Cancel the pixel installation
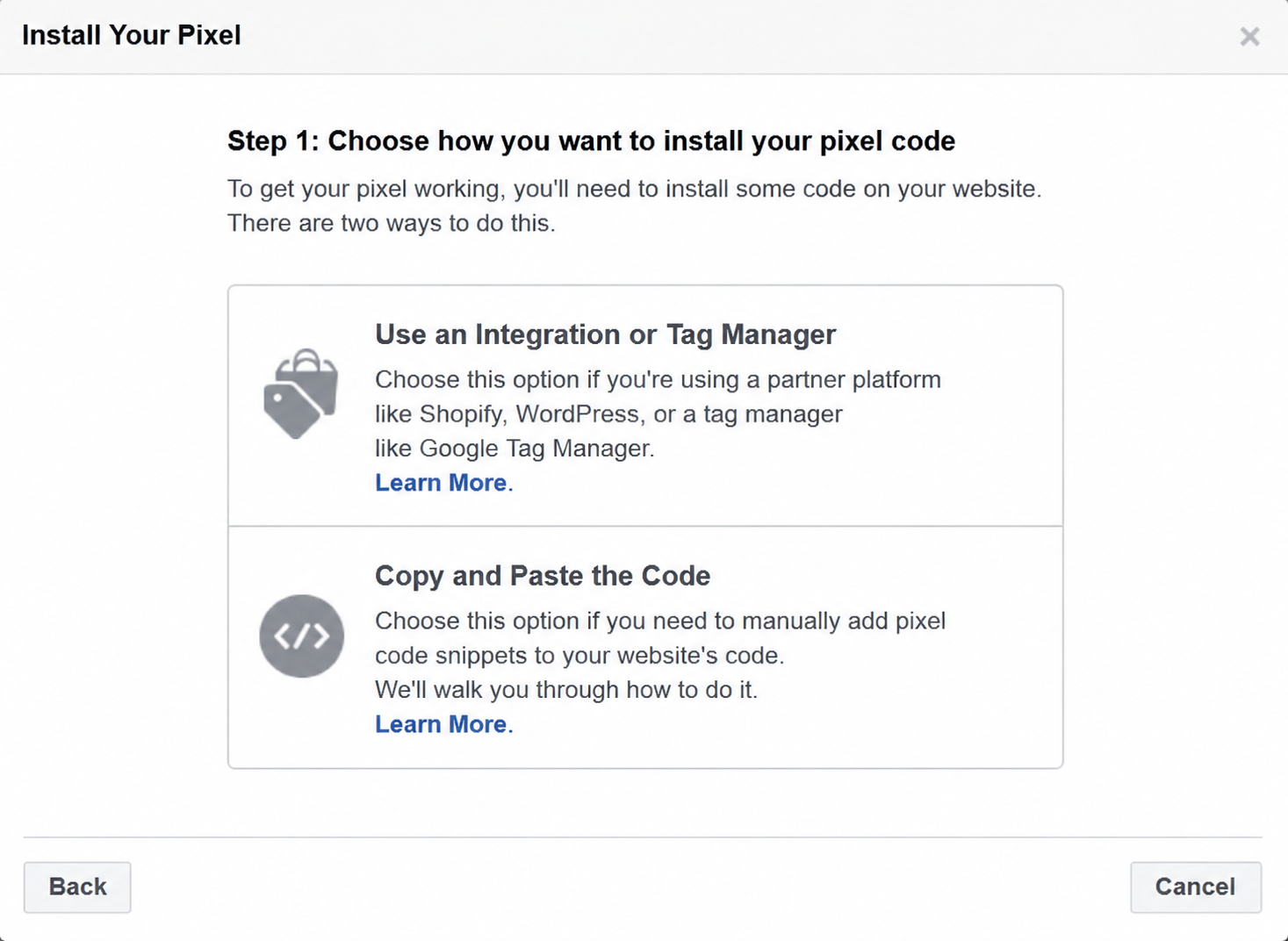Screen dimensions: 1288x941 (1196, 887)
